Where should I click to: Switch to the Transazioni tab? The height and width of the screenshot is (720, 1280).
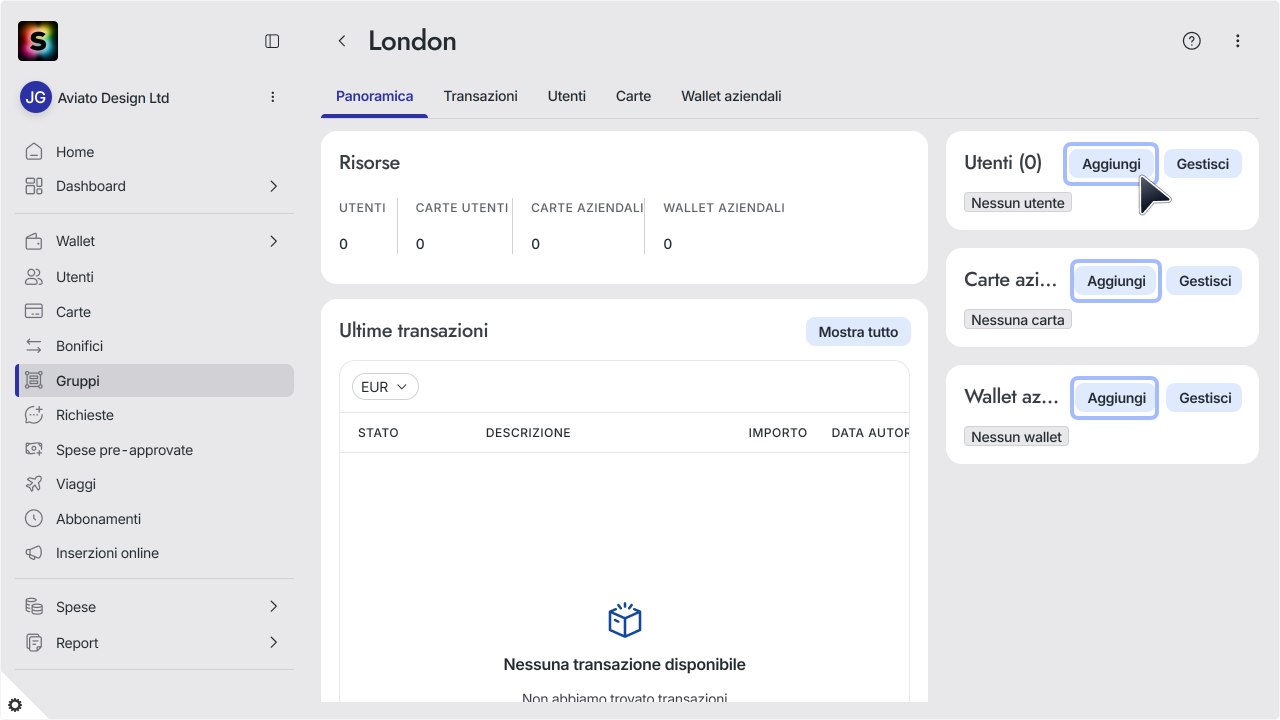pyautogui.click(x=481, y=96)
